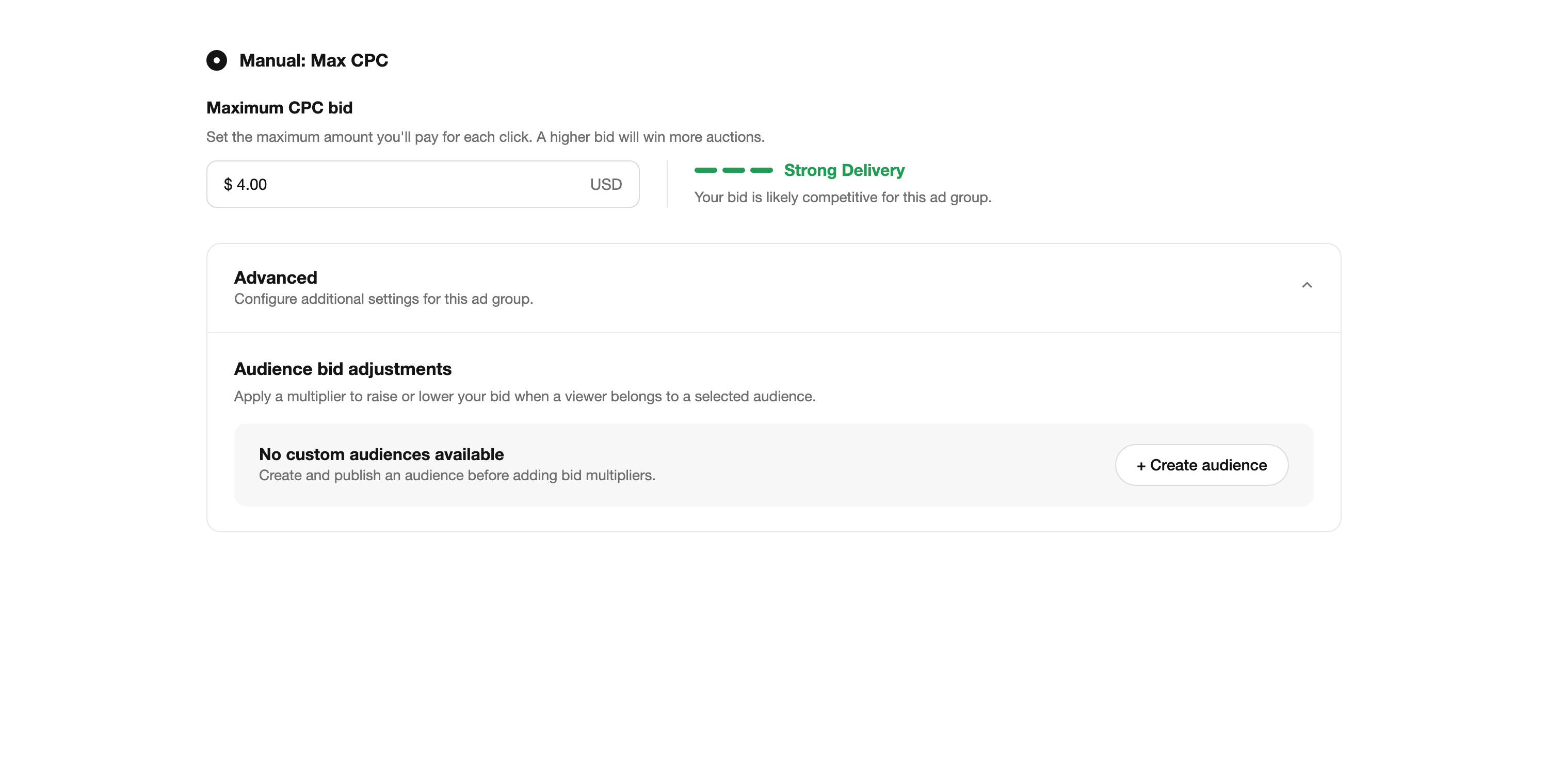The width and height of the screenshot is (1548, 784).
Task: Click the green delivery strength bars
Action: [x=733, y=170]
